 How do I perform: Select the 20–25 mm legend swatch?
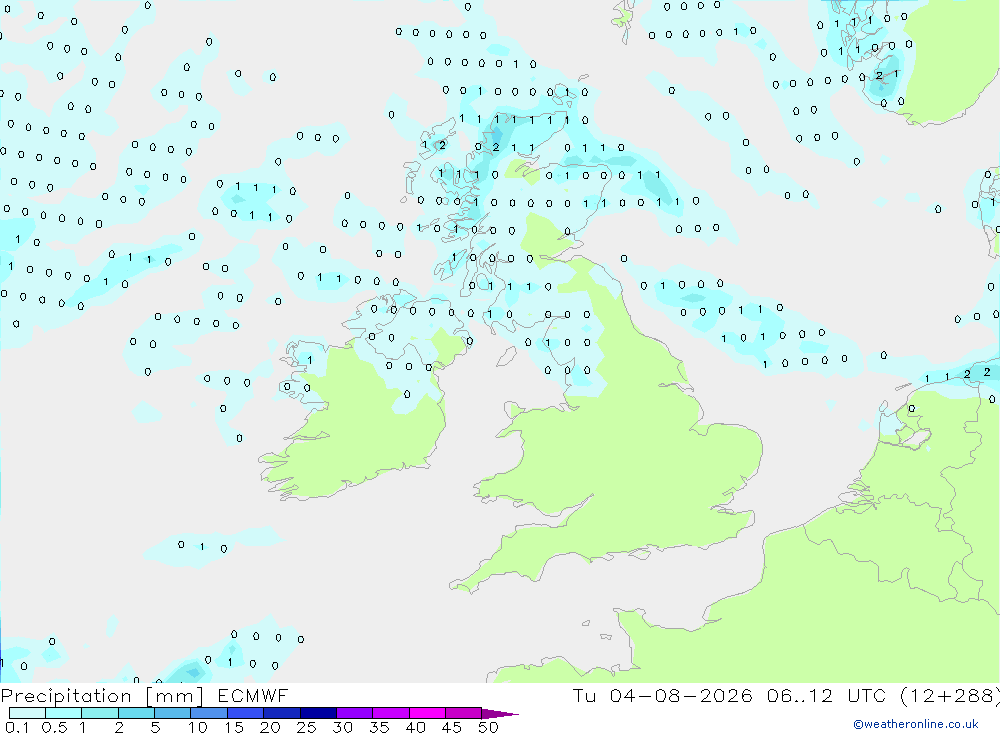point(281,713)
